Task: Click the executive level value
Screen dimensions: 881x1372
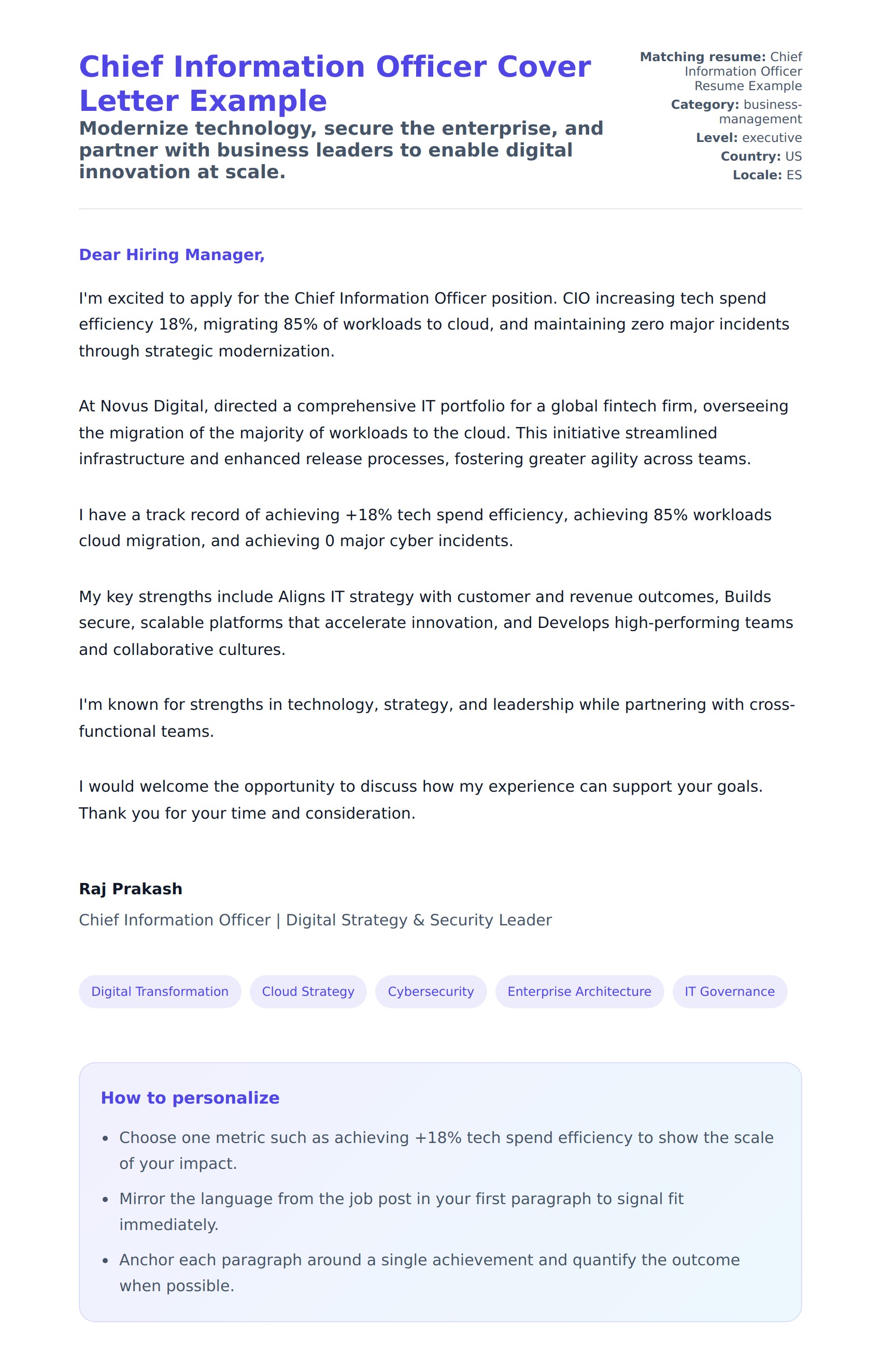Action: tap(771, 138)
